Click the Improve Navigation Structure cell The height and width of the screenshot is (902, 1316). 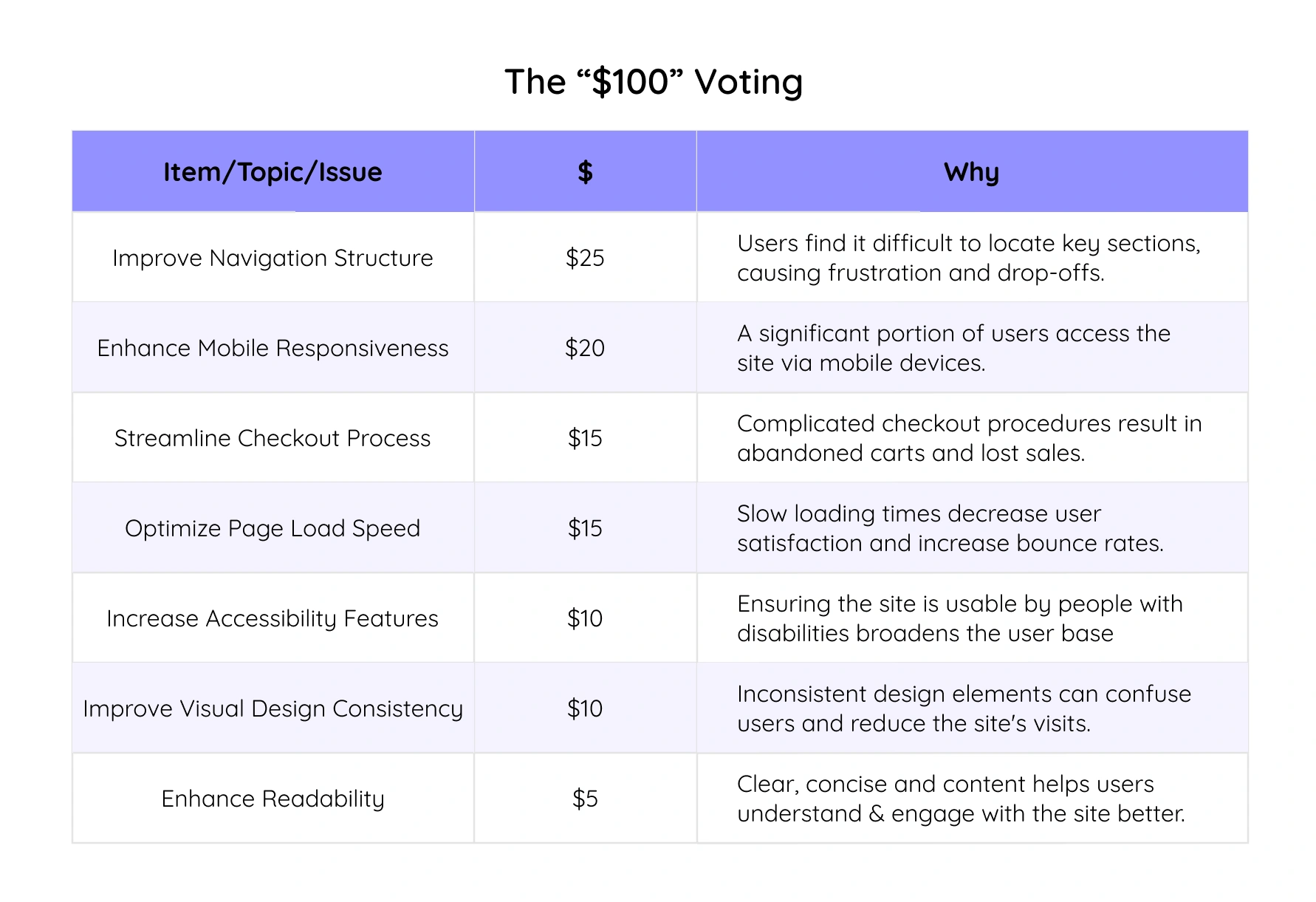coord(273,258)
